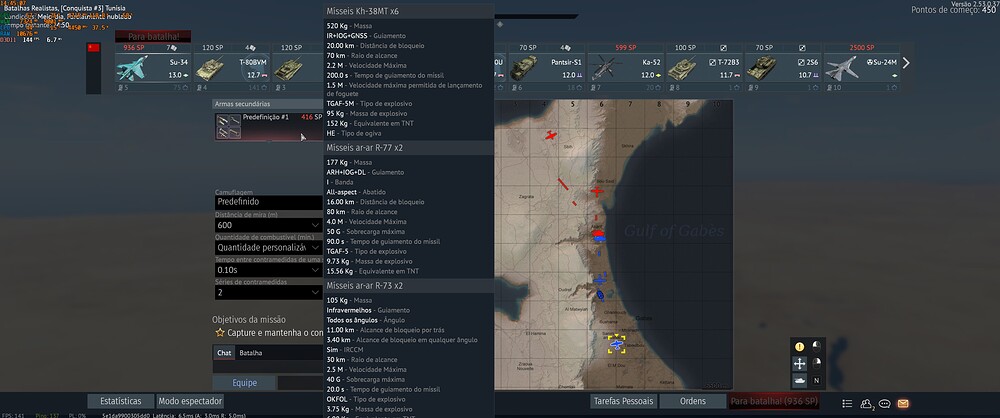Expand the Camuflagem Predefinido dropdown
This screenshot has width=1000, height=418.
click(x=263, y=201)
